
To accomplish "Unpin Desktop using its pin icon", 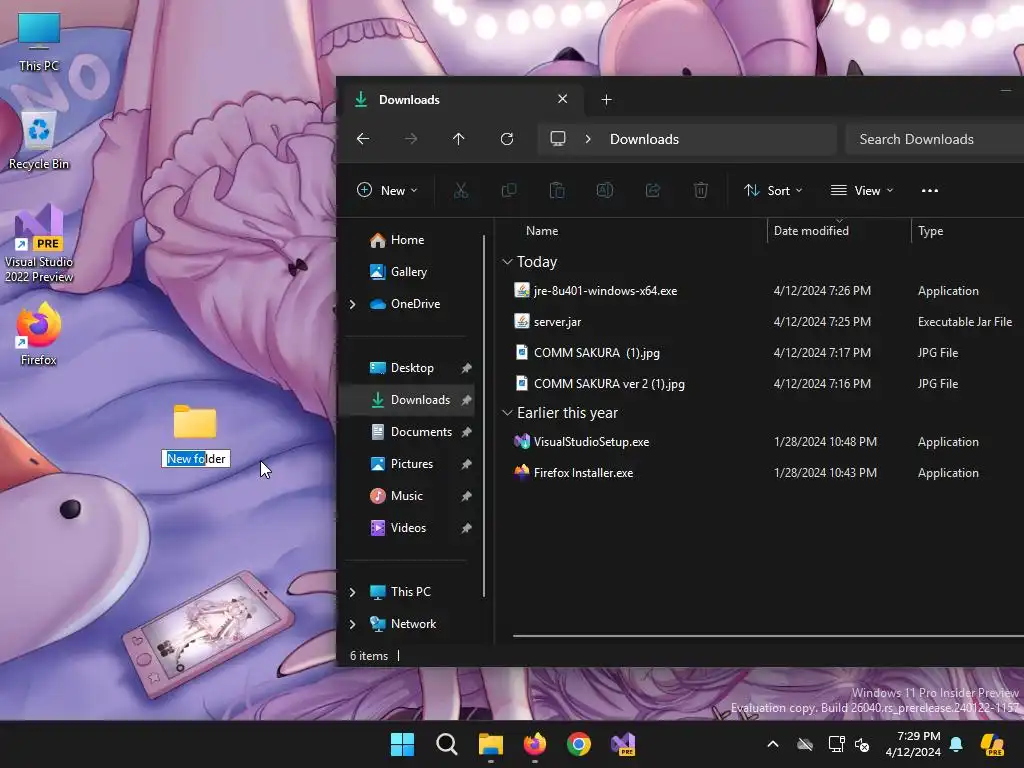I will point(466,368).
